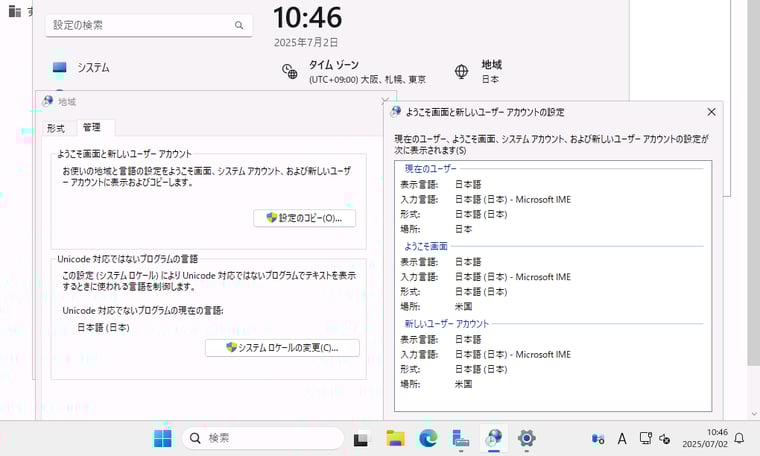Open Task View from taskbar
Image resolution: width=760 pixels, height=456 pixels.
[362, 438]
